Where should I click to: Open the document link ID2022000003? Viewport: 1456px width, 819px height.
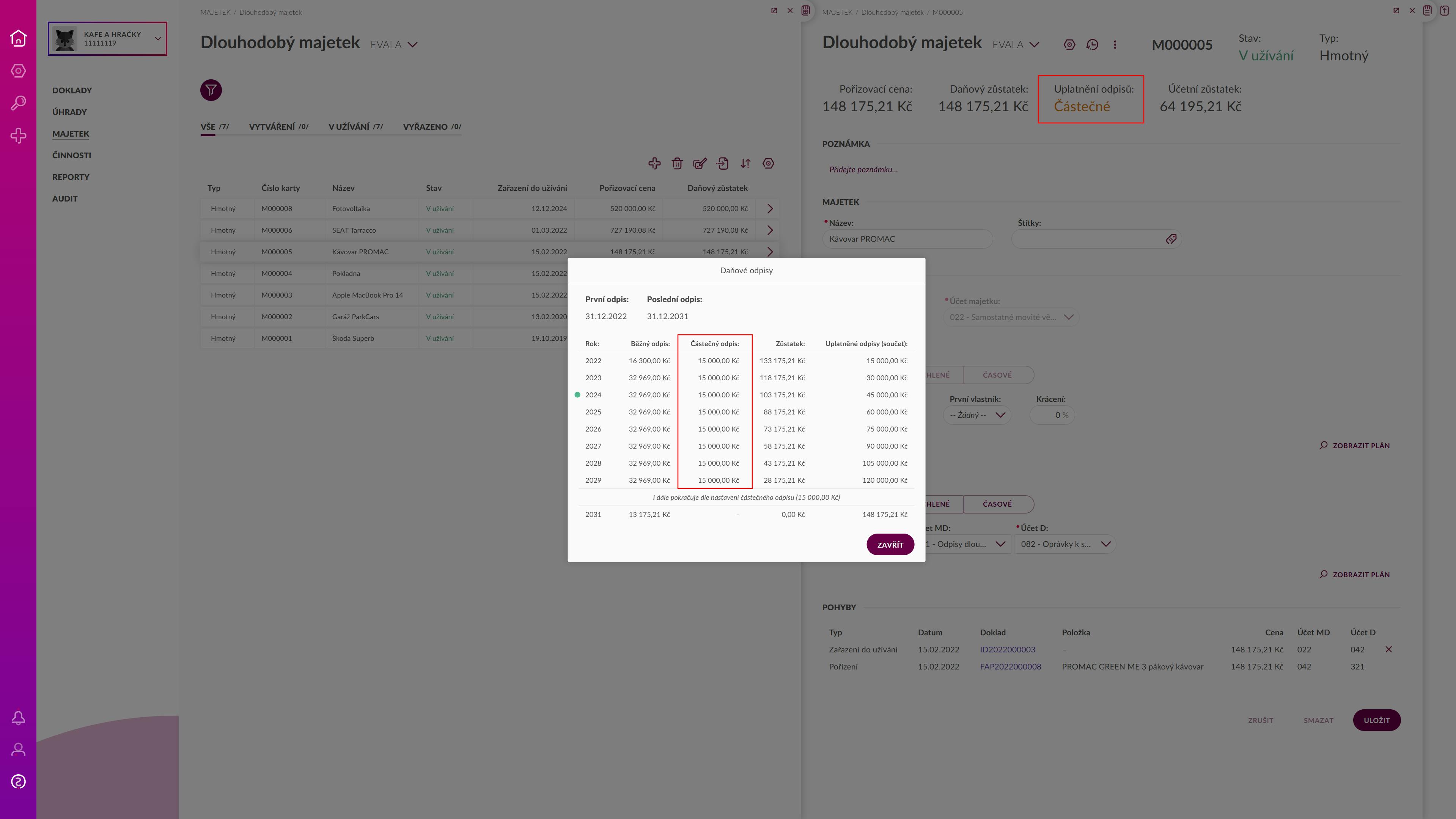coord(1007,649)
